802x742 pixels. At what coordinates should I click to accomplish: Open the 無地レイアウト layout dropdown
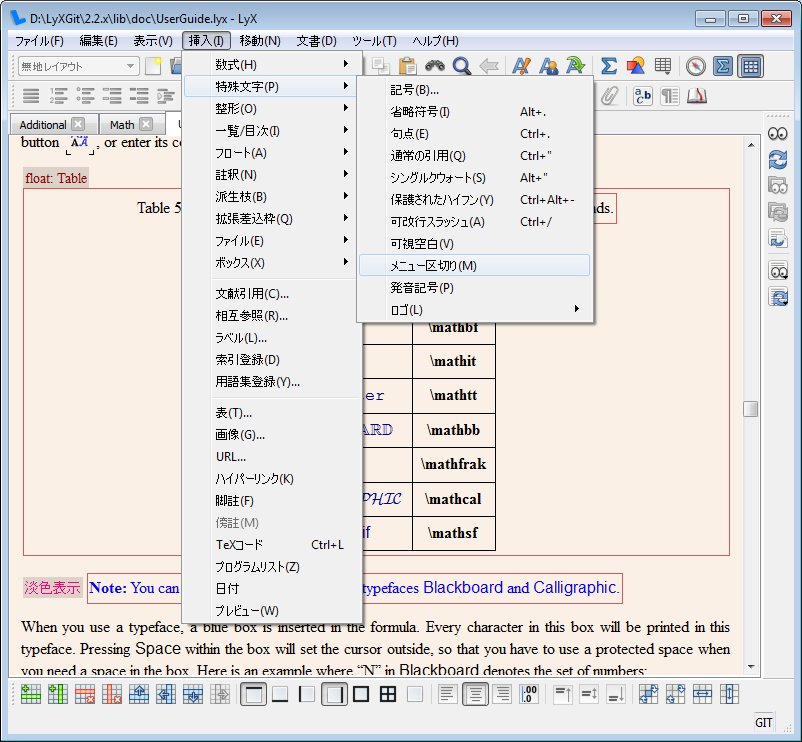point(78,66)
